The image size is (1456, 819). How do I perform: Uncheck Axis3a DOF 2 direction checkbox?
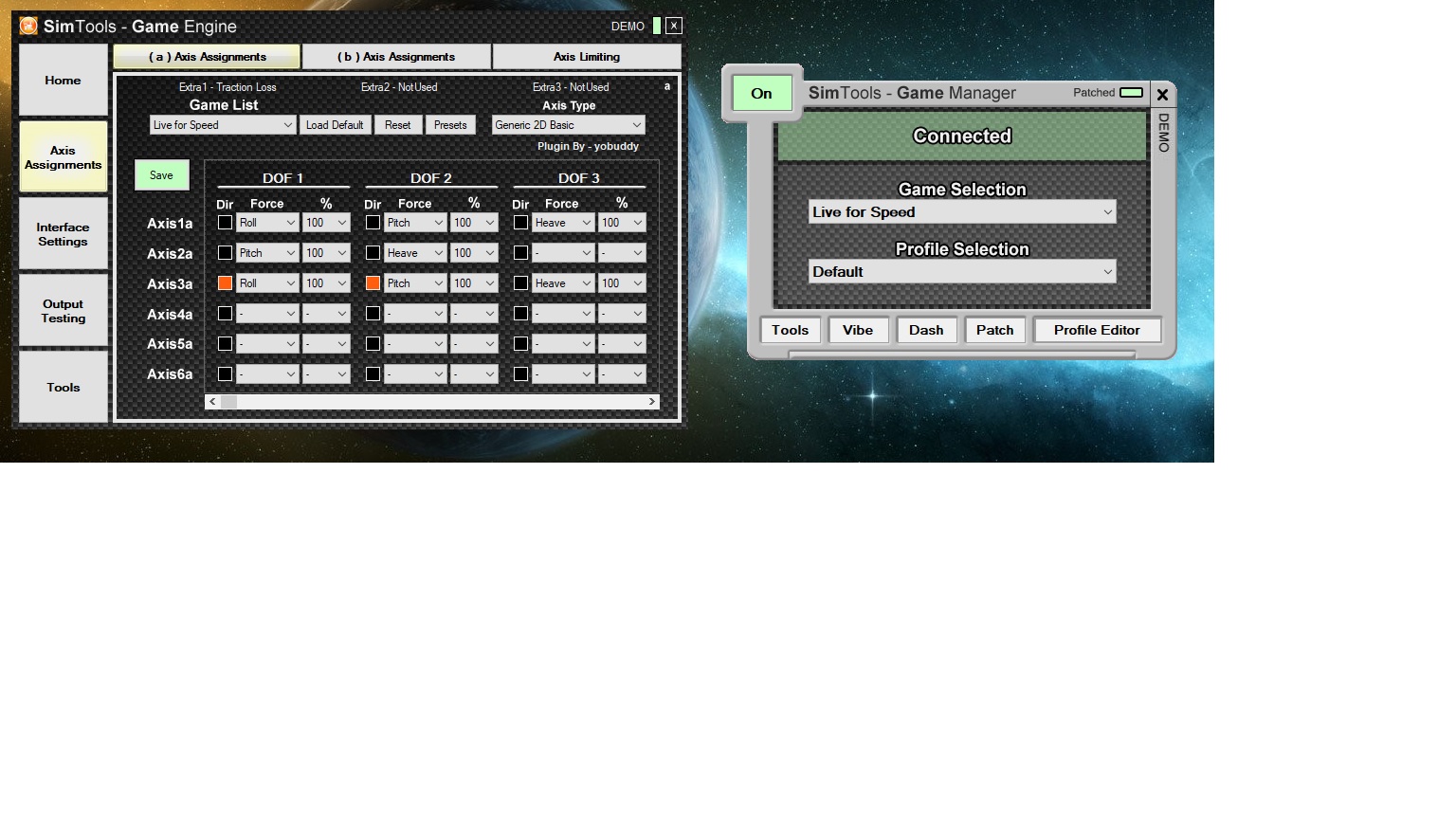[x=373, y=283]
